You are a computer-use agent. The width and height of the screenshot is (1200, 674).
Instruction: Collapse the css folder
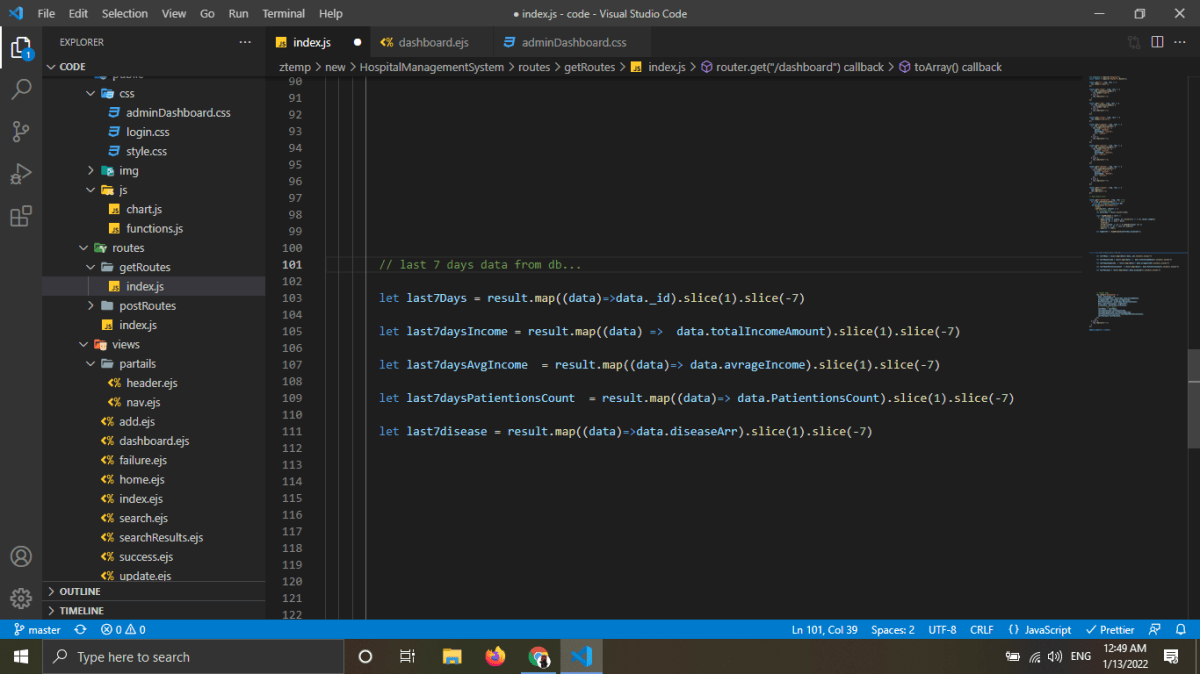(x=154, y=93)
